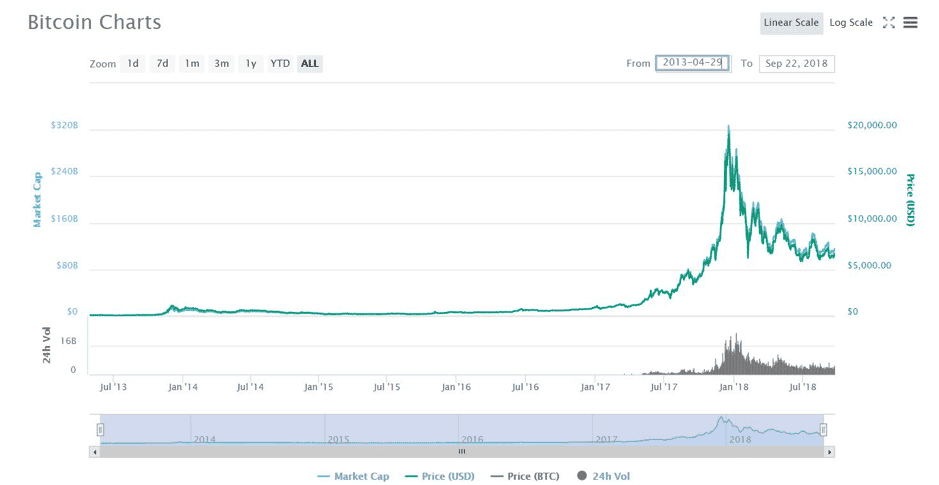
Task: Click the 2016 navigator year label
Action: click(472, 439)
